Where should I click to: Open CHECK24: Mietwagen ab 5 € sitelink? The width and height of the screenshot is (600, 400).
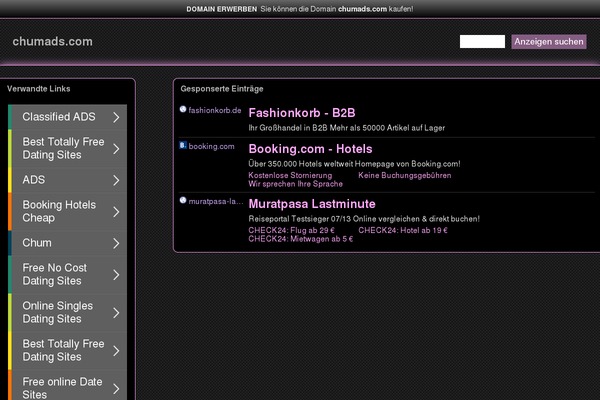300,239
